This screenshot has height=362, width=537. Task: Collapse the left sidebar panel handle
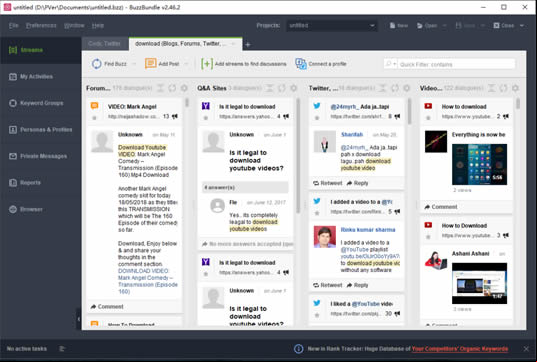tap(78, 319)
